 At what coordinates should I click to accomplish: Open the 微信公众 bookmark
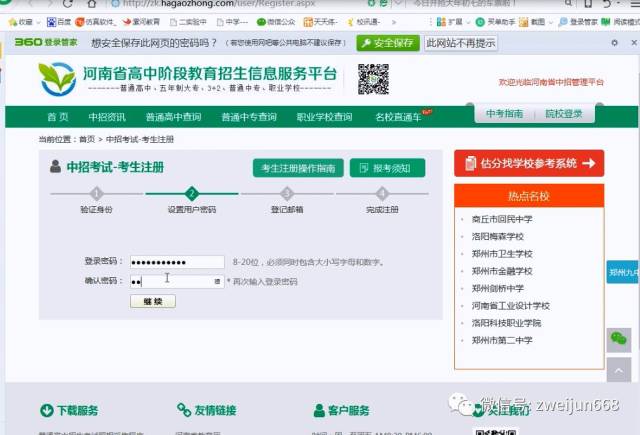(276, 22)
